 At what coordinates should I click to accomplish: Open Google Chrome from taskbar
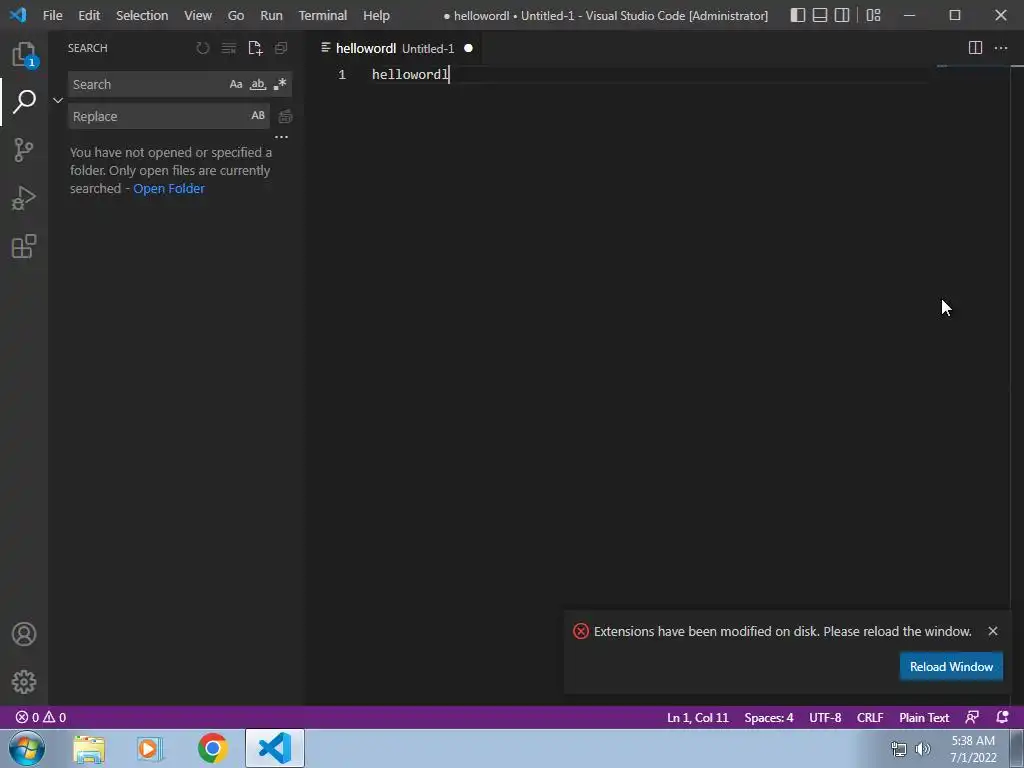click(212, 748)
